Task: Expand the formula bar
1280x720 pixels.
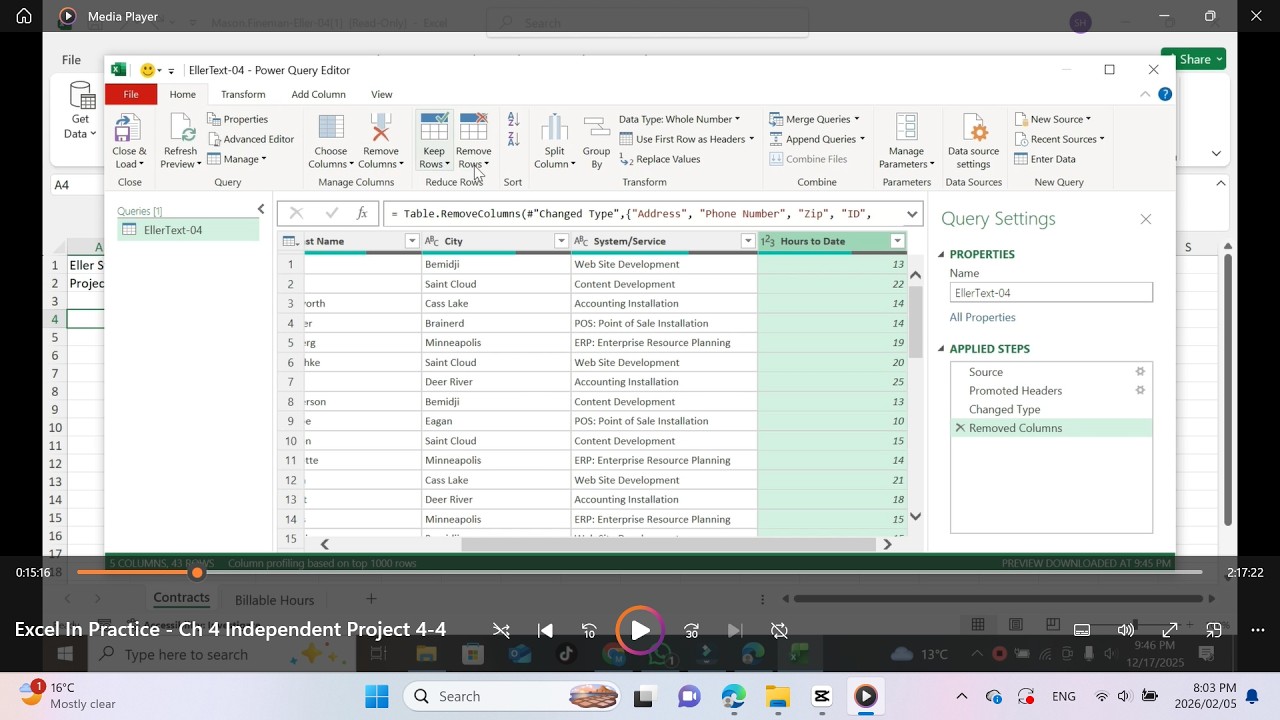Action: pos(912,214)
